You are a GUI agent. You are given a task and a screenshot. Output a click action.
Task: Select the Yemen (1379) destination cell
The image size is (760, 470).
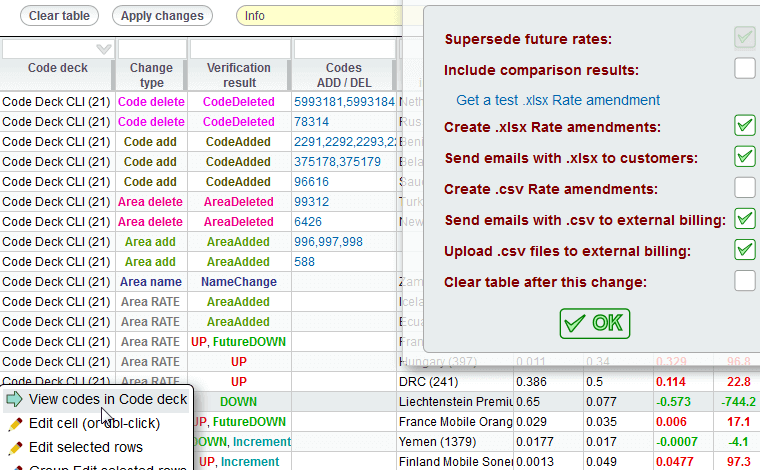pos(455,442)
